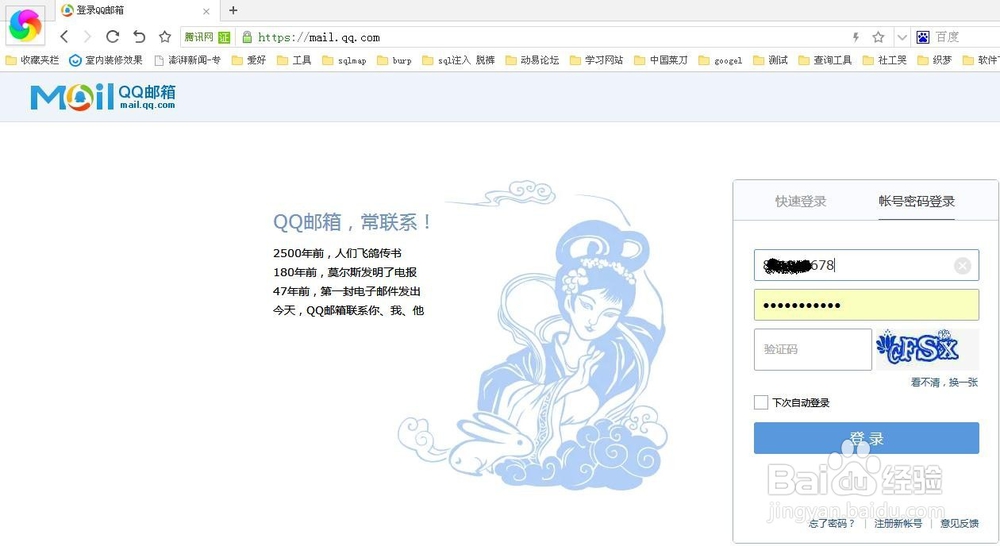Click the green 腾讯网 site certificate badge
Screen dimensions: 1000x546
207,37
